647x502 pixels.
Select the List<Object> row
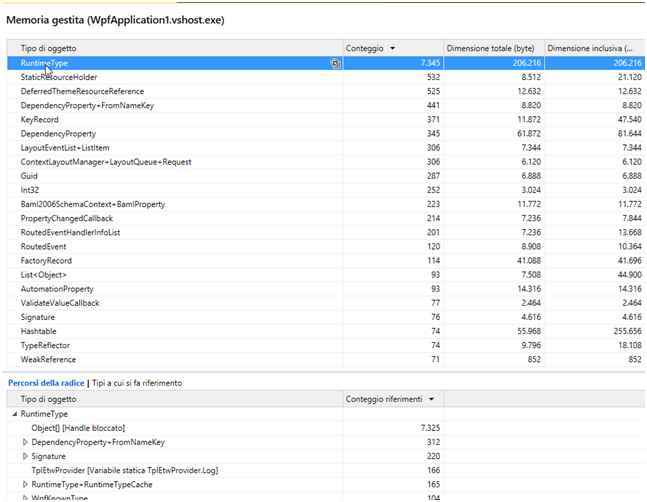click(x=326, y=275)
